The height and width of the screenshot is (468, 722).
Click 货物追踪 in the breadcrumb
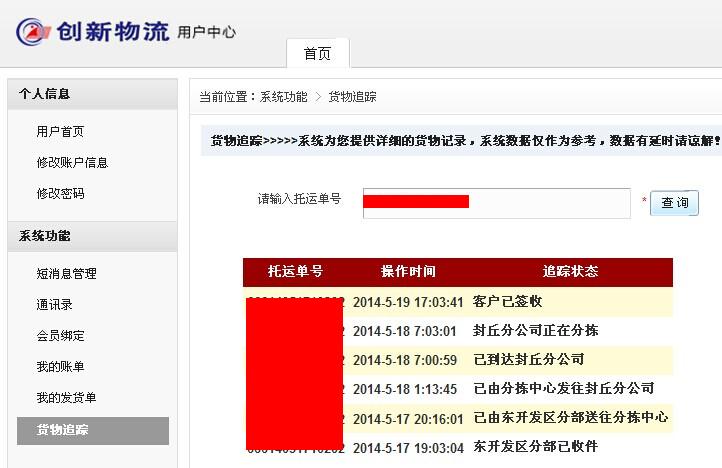[352, 97]
